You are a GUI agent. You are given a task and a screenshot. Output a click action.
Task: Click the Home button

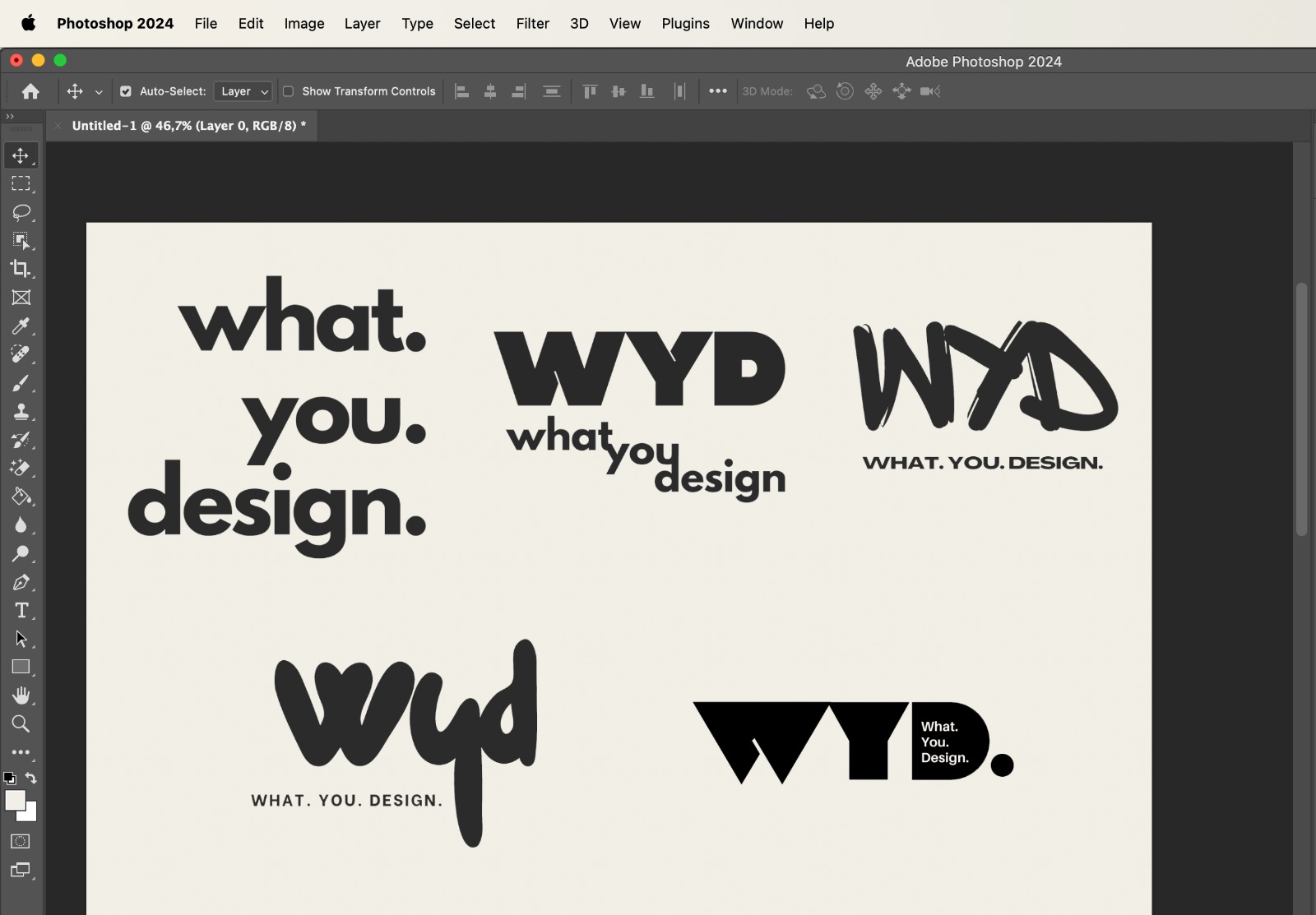(x=30, y=91)
